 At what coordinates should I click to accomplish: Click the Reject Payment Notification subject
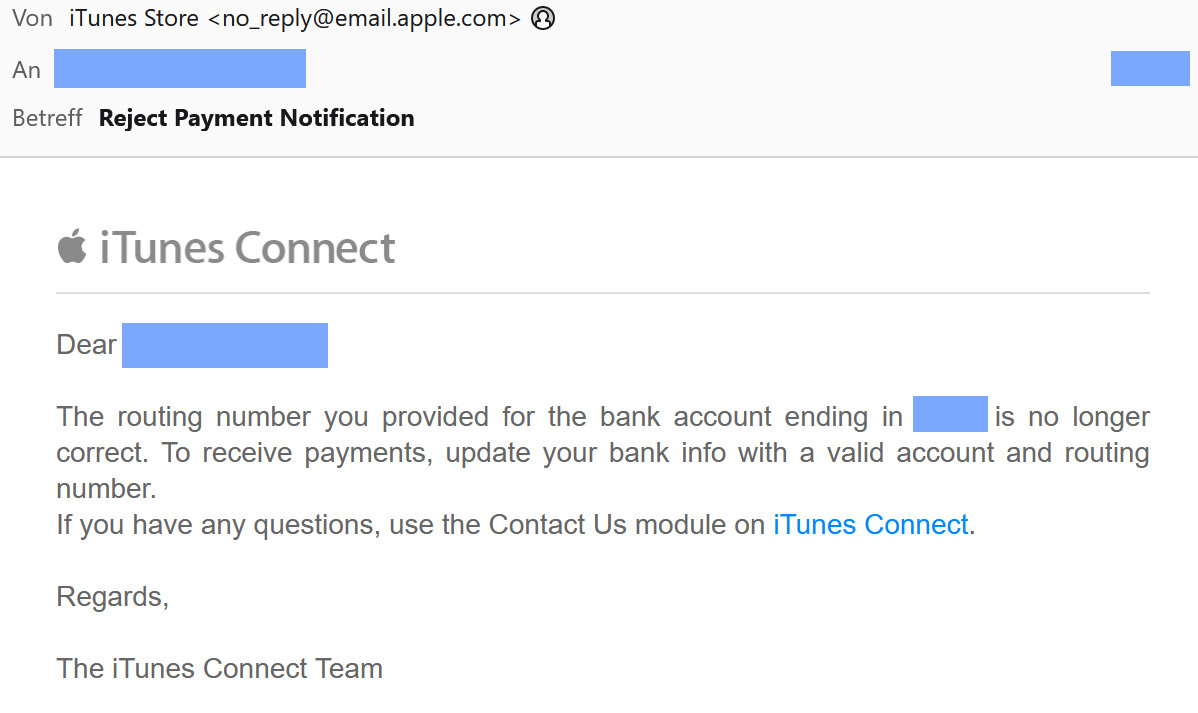[256, 118]
